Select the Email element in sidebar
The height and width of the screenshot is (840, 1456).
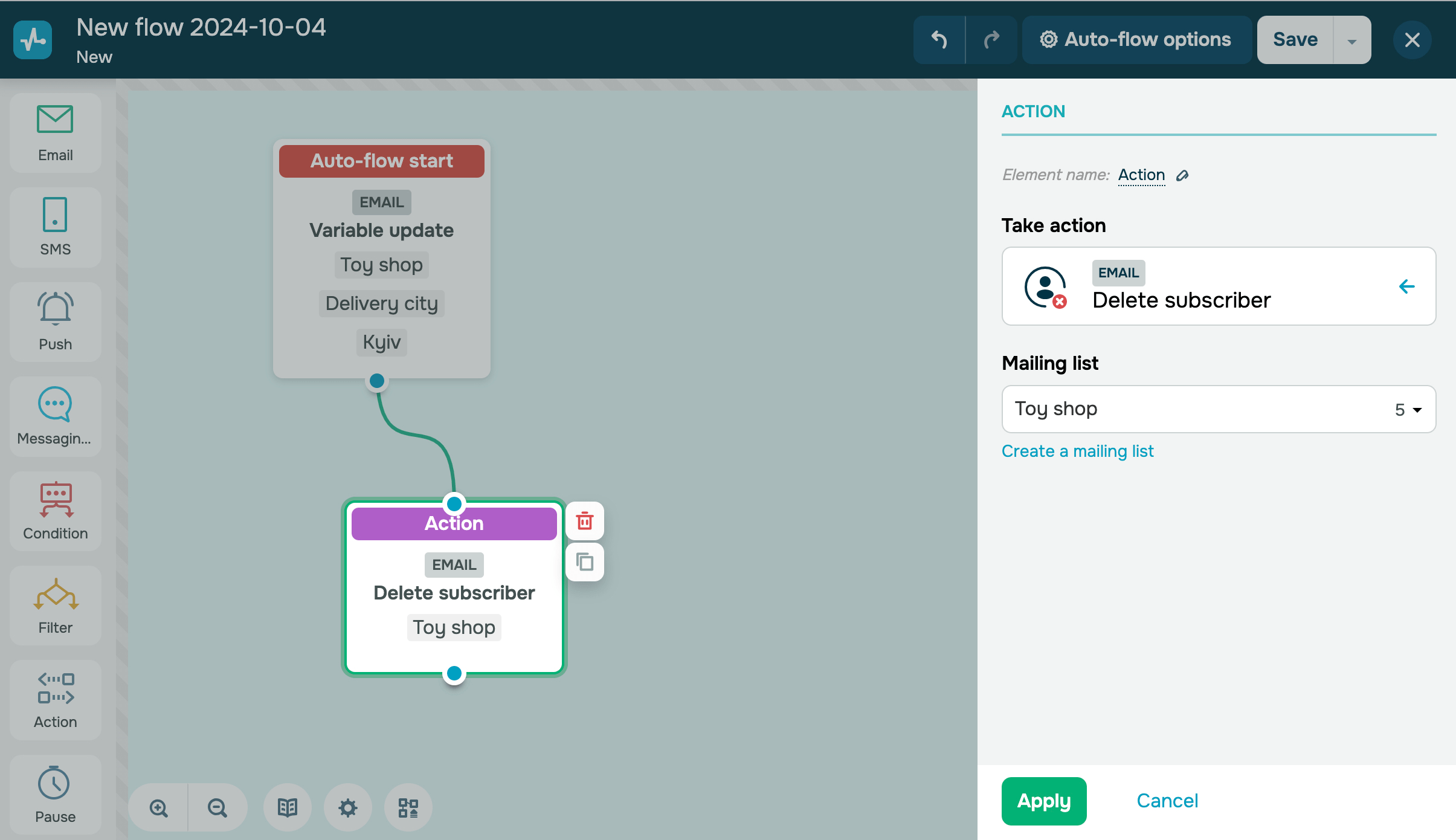tap(55, 133)
